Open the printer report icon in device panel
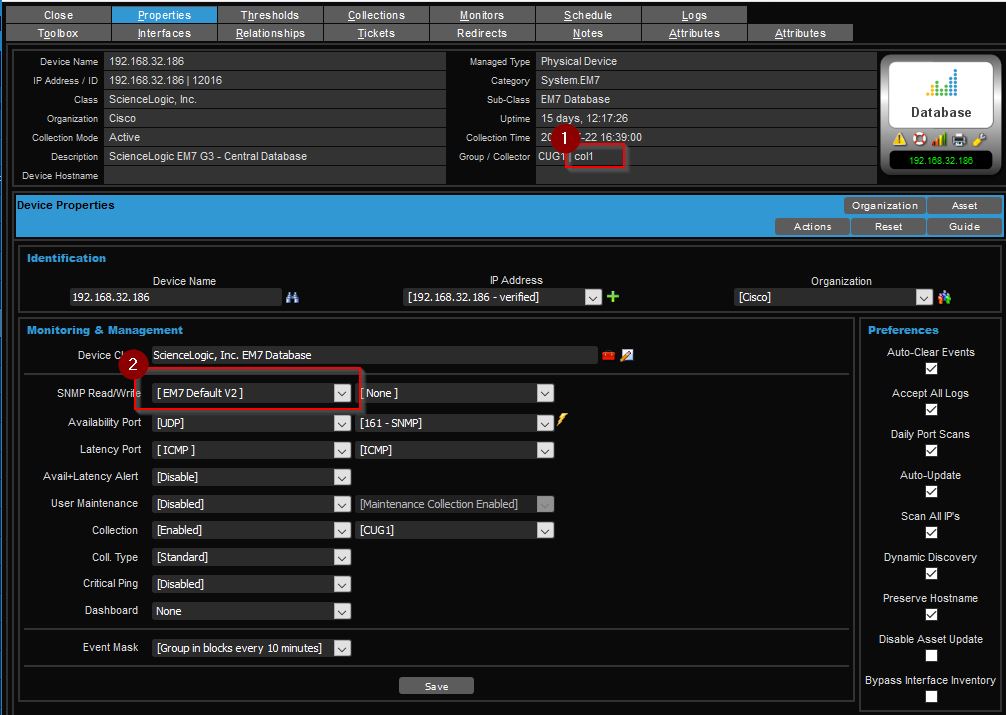This screenshot has width=1006, height=715. point(958,139)
